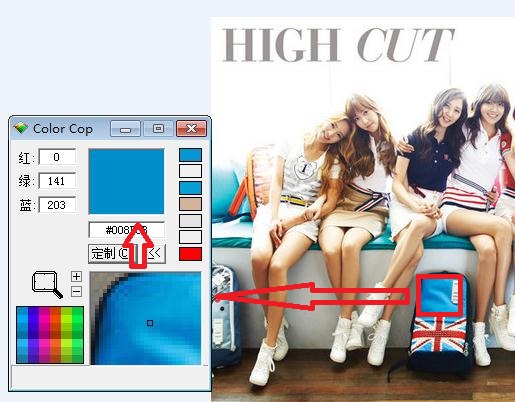Click the plus zoom-in button

76,277
